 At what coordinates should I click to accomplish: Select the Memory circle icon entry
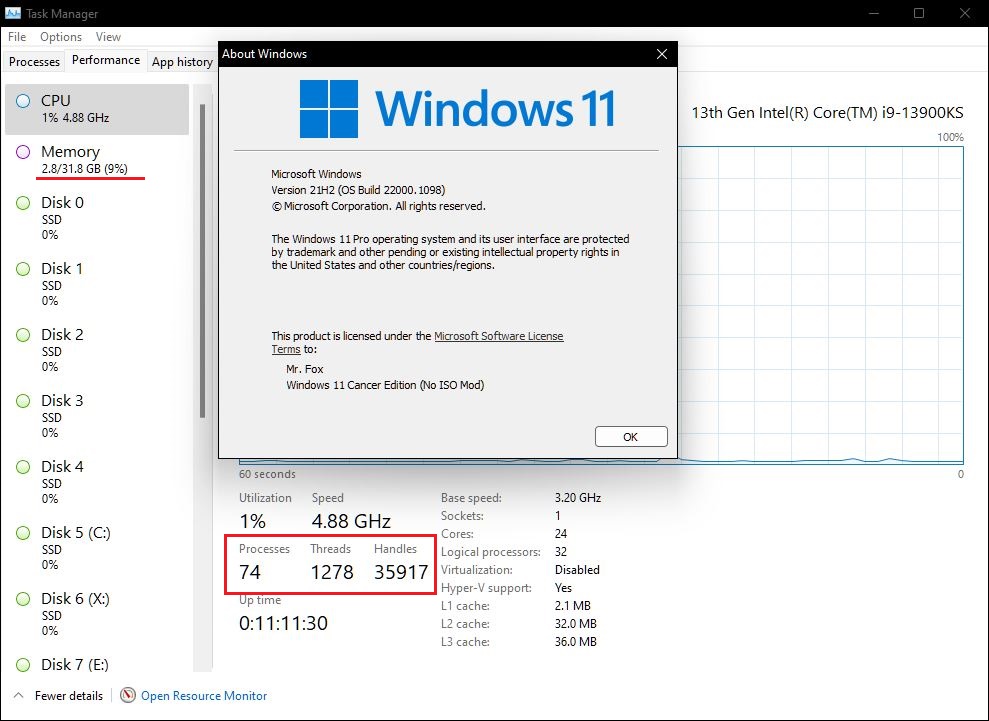(23, 152)
